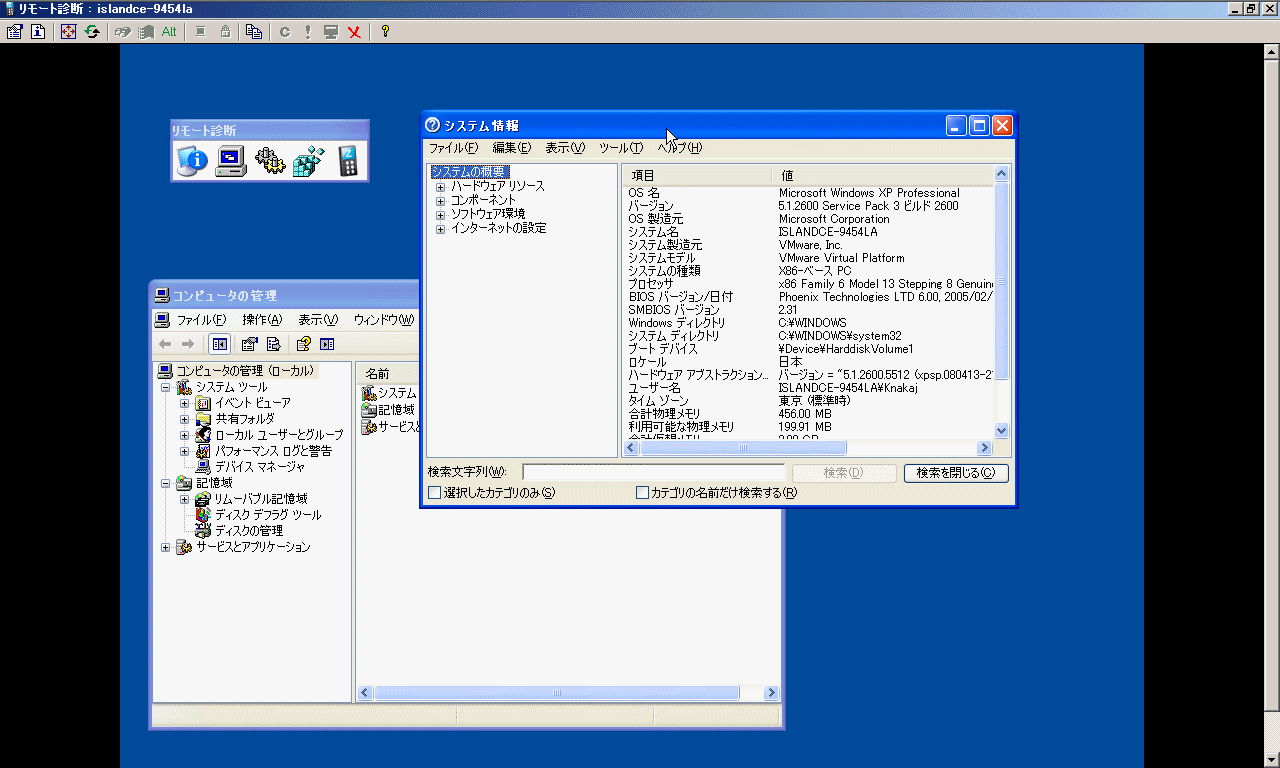This screenshot has height=768, width=1280.
Task: Click the properties sheet icon in top toolbar
Action: click(14, 31)
